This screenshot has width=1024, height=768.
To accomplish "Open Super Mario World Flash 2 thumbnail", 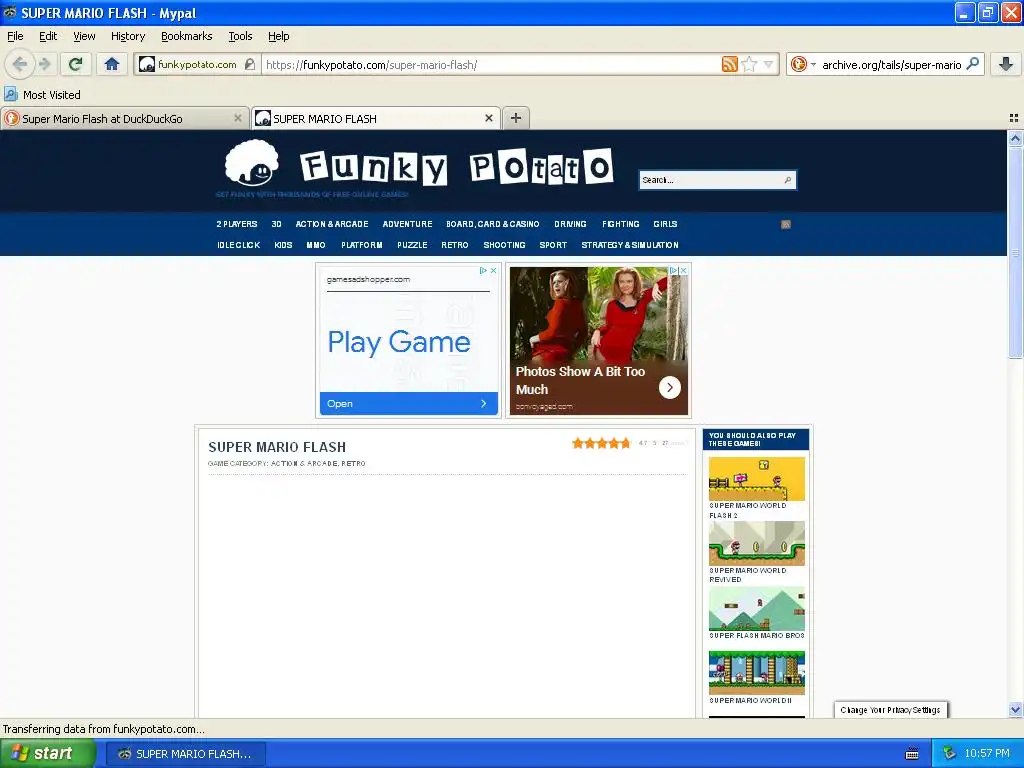I will click(756, 479).
